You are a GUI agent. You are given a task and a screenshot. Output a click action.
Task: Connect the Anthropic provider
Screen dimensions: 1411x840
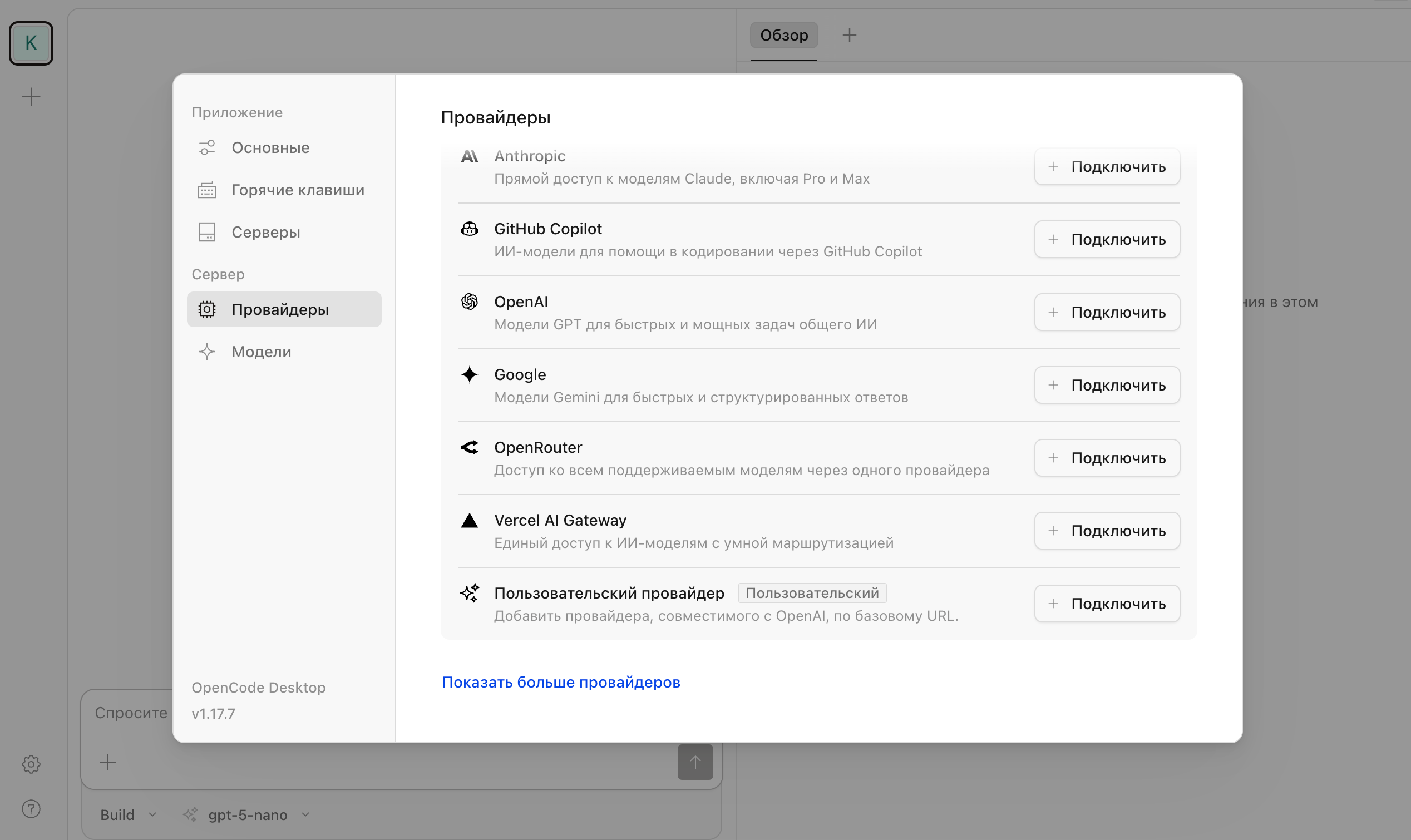click(x=1107, y=166)
